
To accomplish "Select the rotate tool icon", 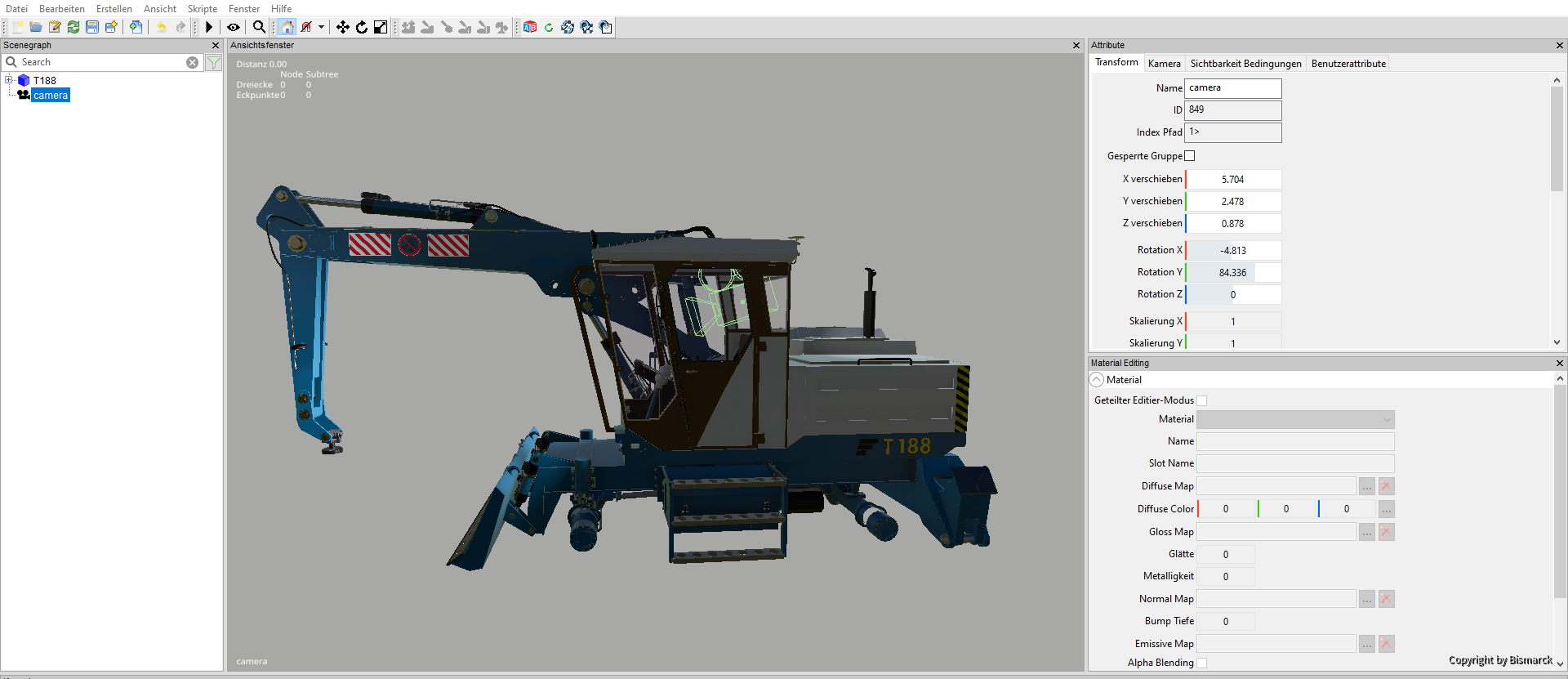I will coord(362,27).
